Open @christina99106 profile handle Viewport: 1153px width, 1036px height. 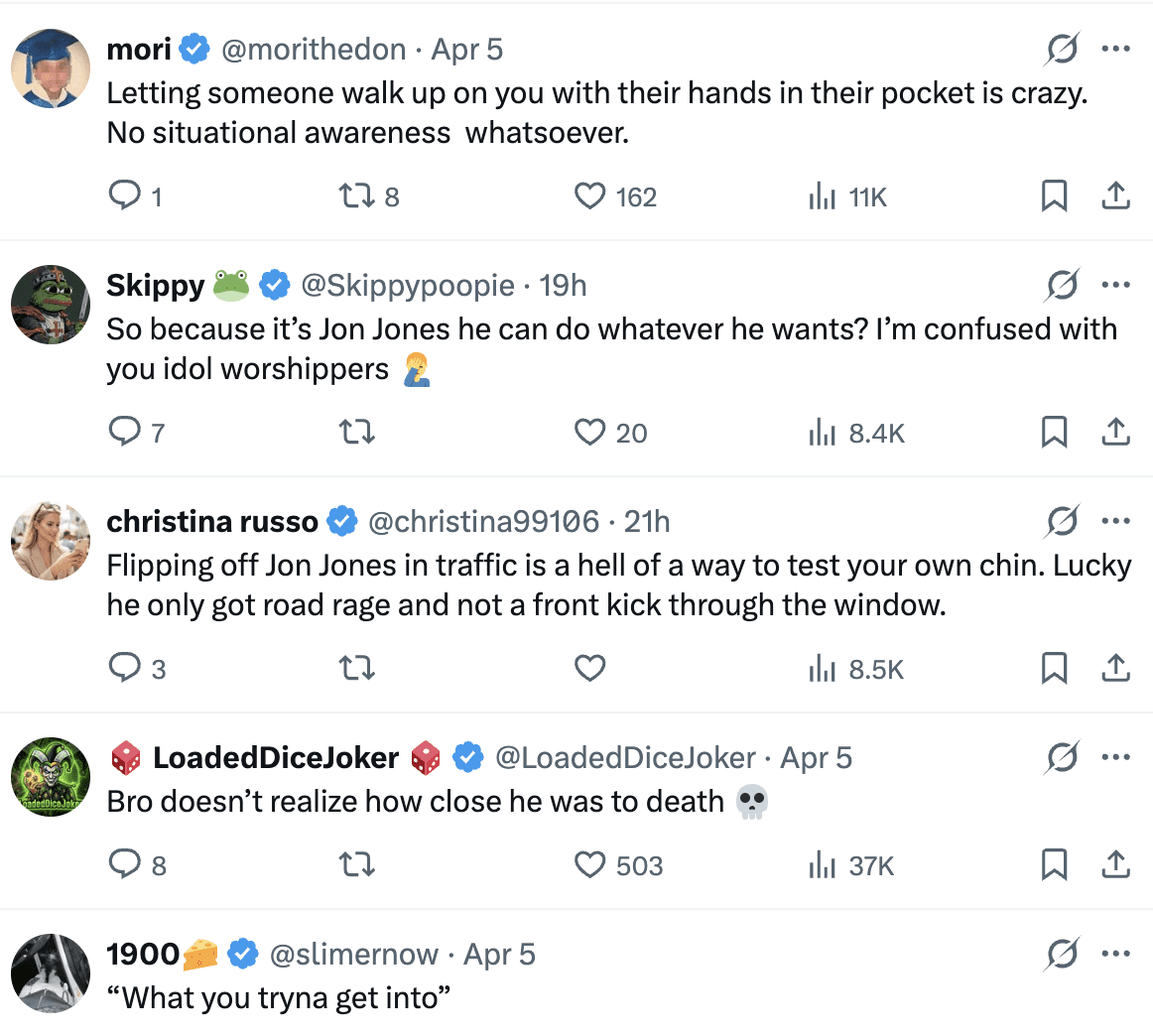[x=483, y=521]
